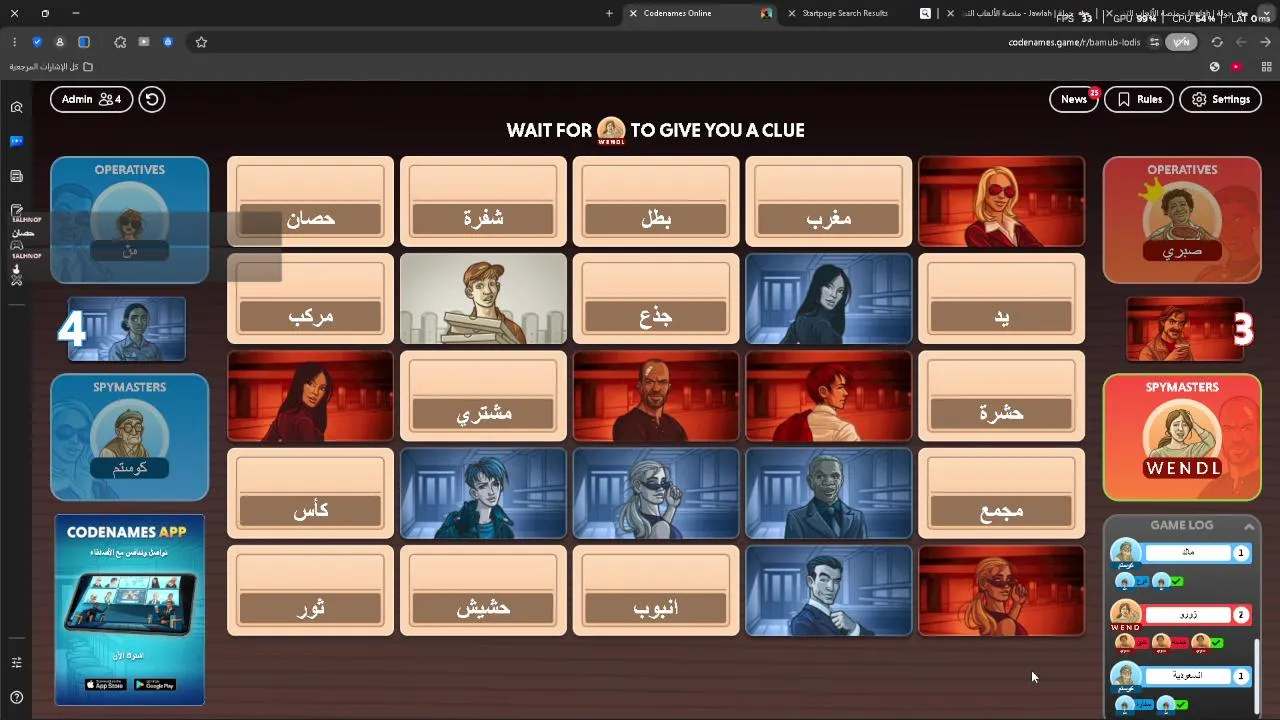The height and width of the screenshot is (720, 1280).
Task: Open the YouTube bookmark icon
Action: point(1237,67)
